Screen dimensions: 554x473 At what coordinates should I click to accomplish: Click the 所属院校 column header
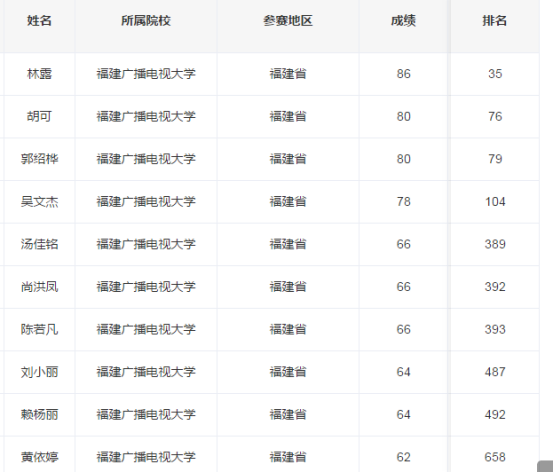click(x=146, y=21)
